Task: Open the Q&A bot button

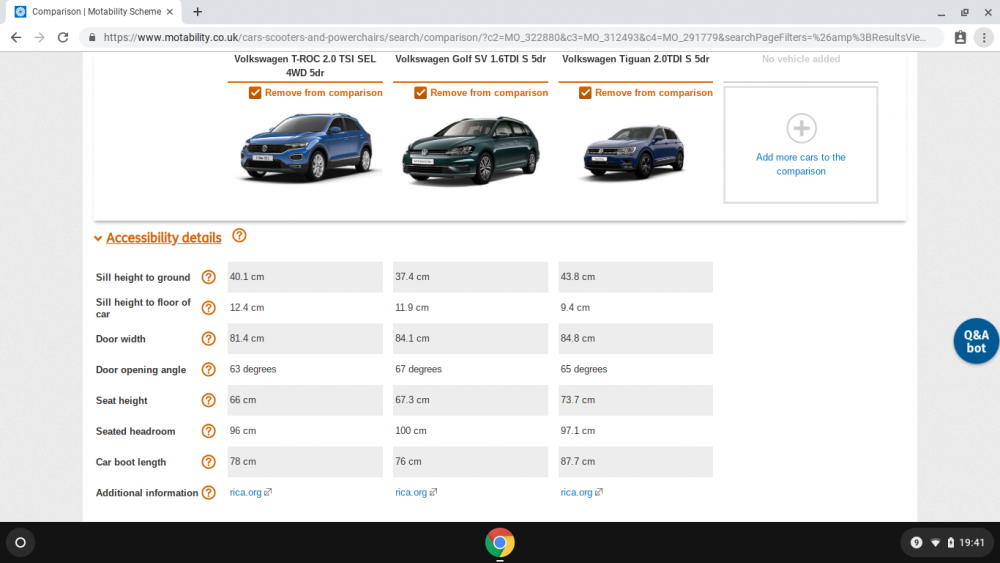Action: point(976,341)
